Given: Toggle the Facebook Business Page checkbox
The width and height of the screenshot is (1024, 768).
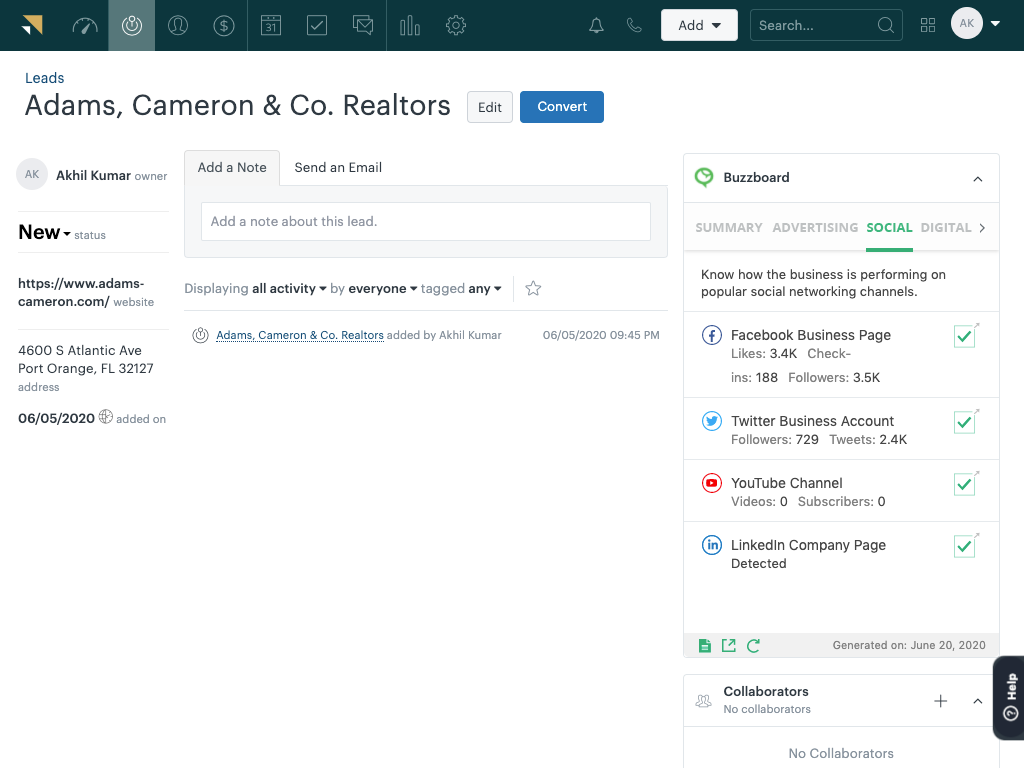Looking at the screenshot, I should click(964, 338).
